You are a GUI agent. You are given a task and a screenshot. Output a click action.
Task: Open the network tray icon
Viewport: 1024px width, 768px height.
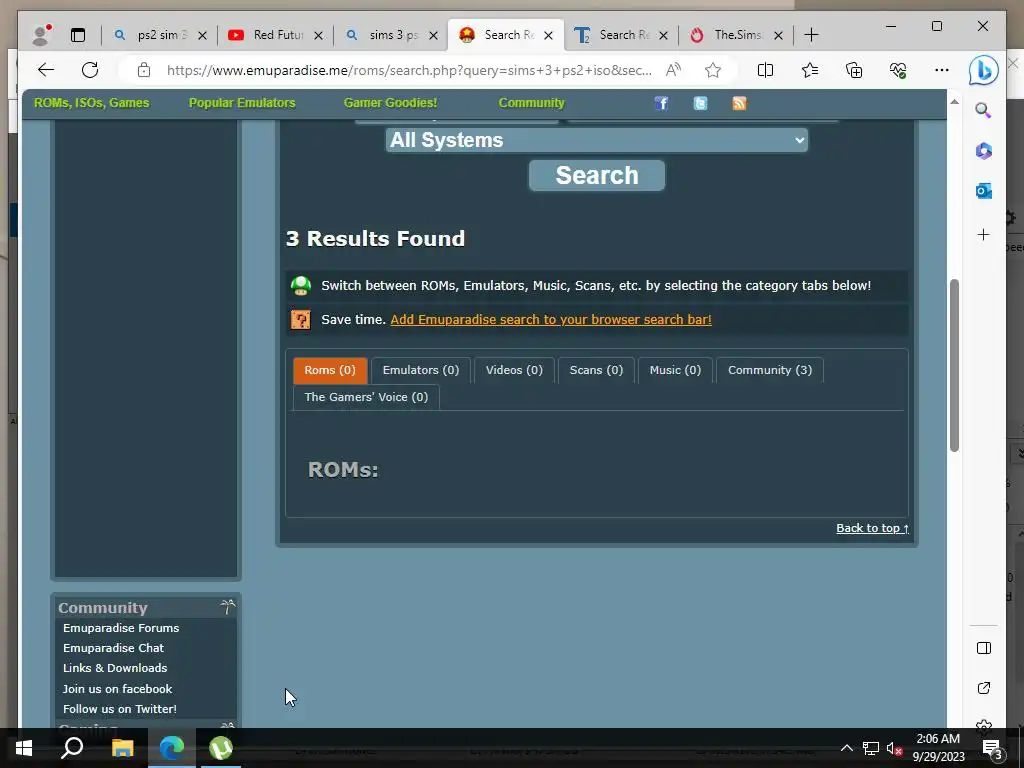click(871, 748)
